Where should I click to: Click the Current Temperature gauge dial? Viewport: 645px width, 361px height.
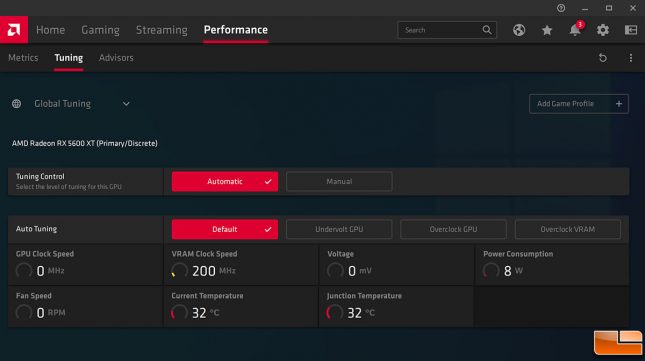pyautogui.click(x=179, y=312)
